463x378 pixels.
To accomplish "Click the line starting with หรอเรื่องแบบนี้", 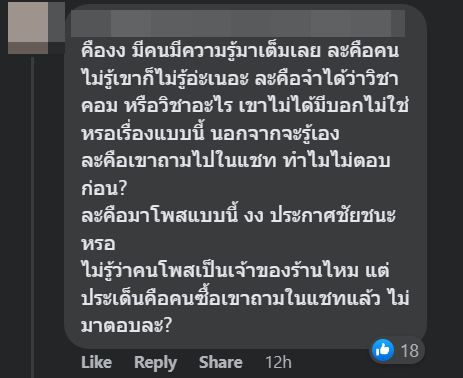I will click(210, 134).
